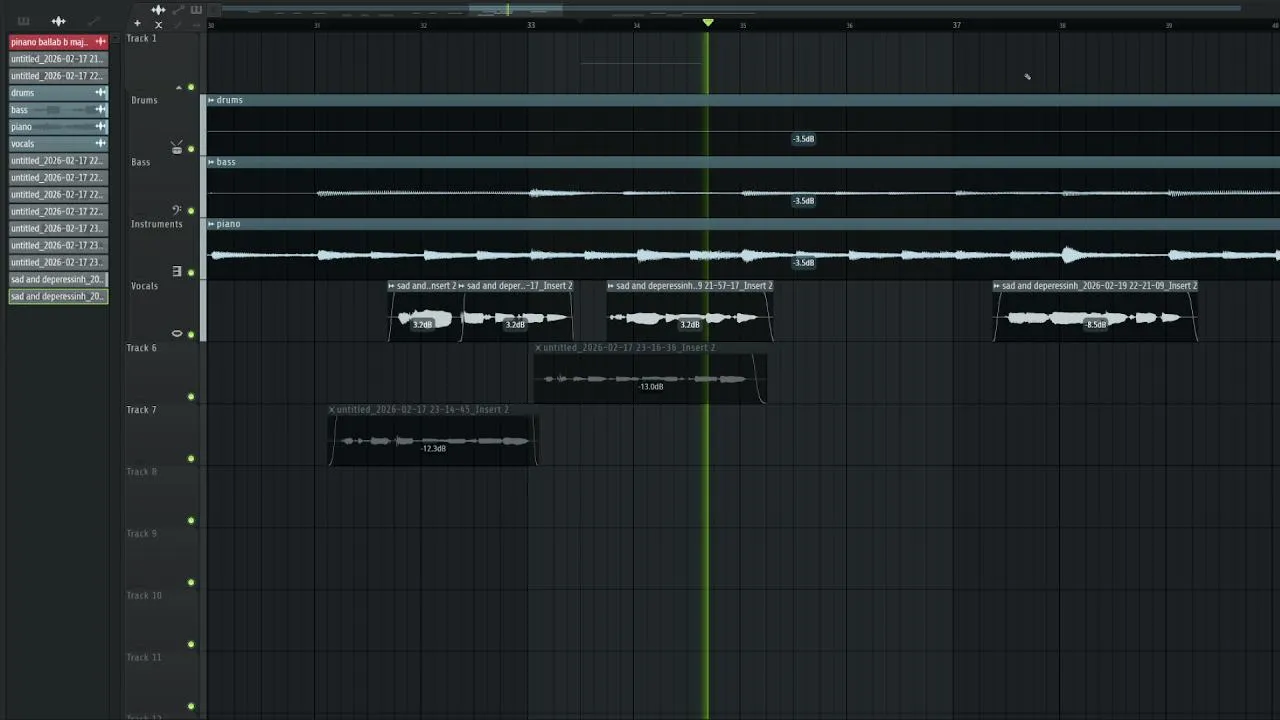Click waveform icon on drums picker item
The width and height of the screenshot is (1280, 720).
(100, 93)
